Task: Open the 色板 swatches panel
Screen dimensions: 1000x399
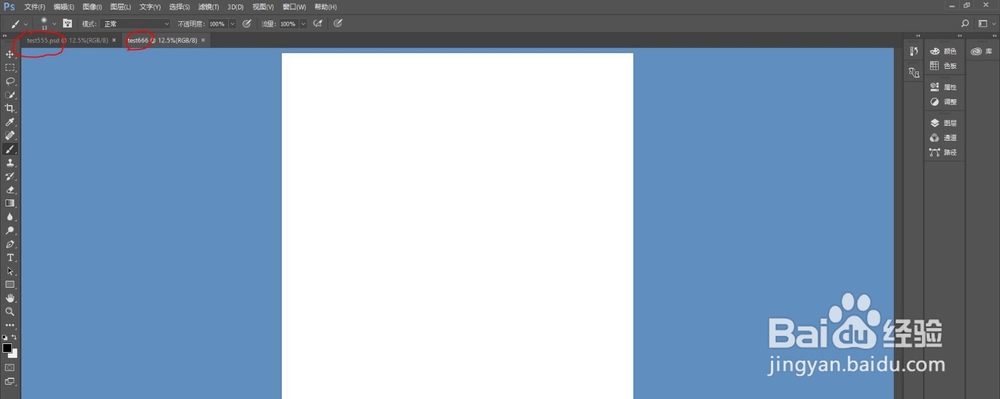Action: (x=944, y=66)
